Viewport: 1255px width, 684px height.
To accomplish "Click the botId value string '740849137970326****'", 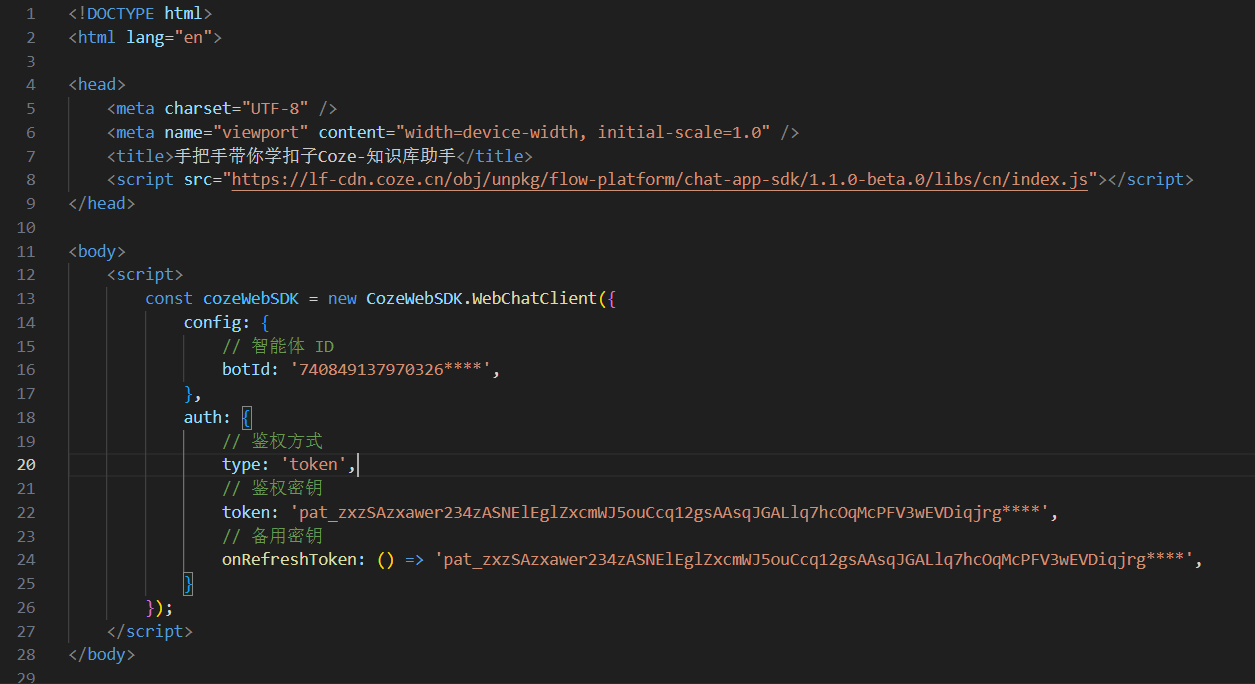I will [x=393, y=370].
